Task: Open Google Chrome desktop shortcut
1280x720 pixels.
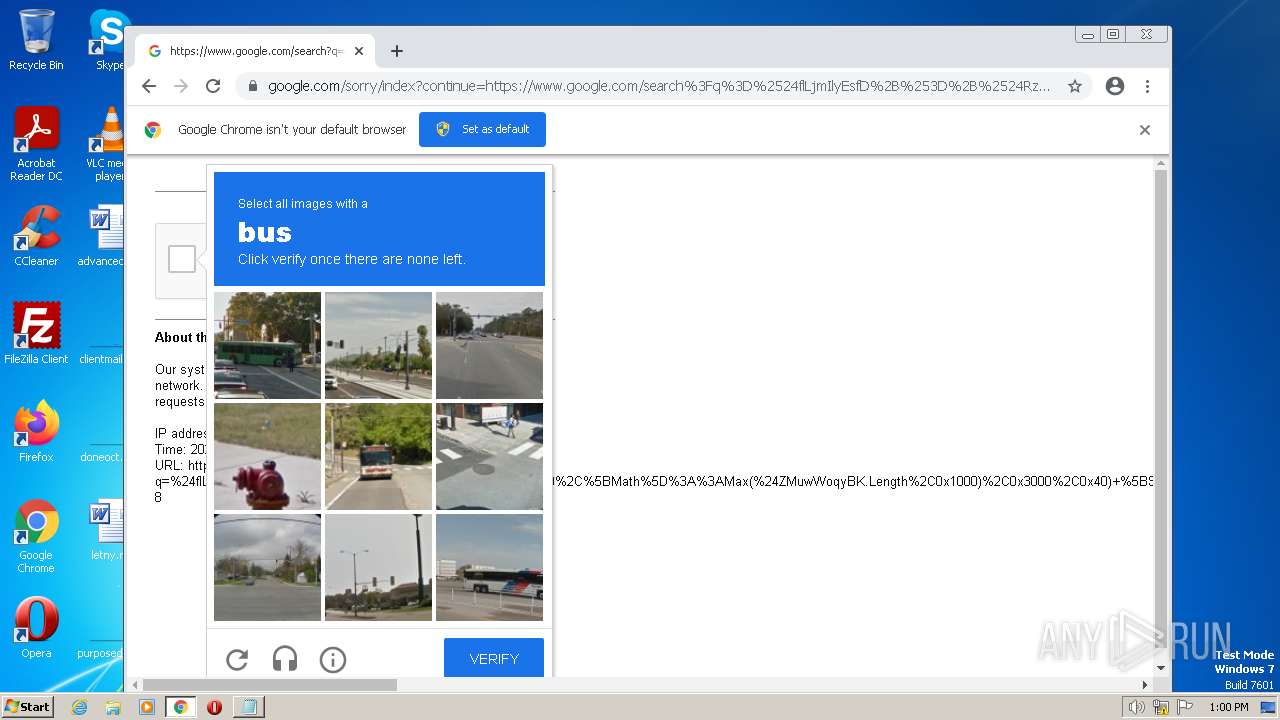Action: (x=36, y=536)
